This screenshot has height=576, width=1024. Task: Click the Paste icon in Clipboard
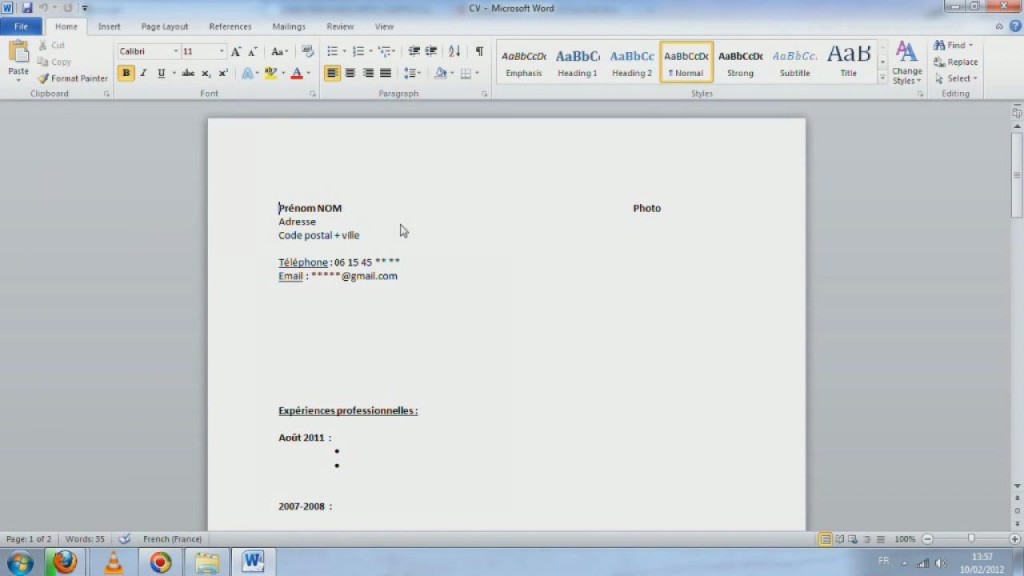[x=18, y=56]
